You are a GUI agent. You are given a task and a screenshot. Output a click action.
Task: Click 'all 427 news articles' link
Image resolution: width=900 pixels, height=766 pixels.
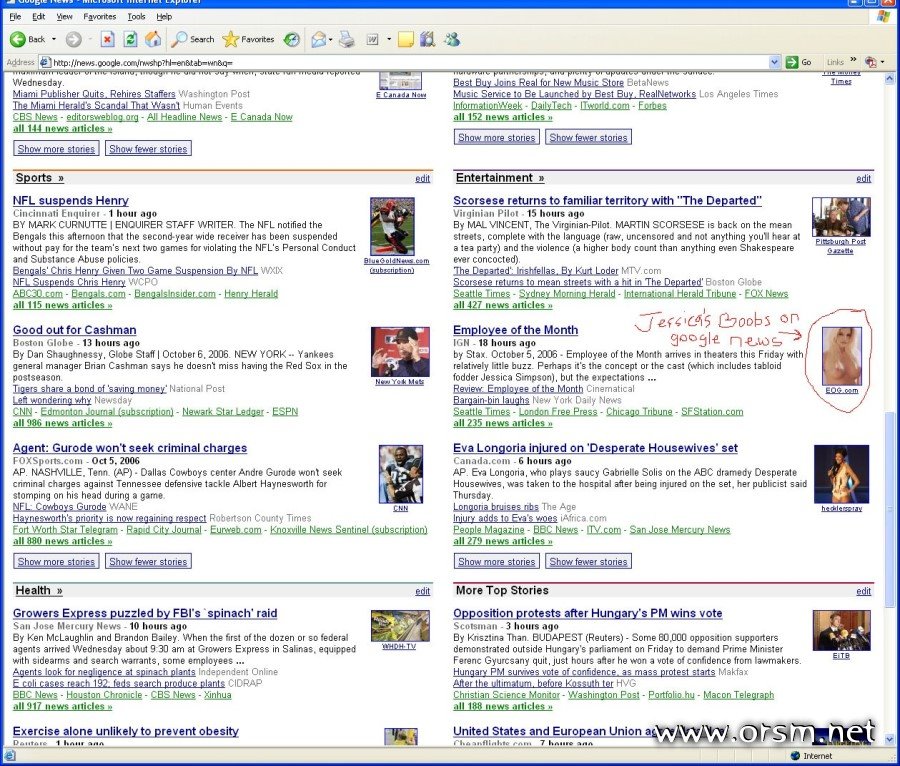click(x=503, y=305)
